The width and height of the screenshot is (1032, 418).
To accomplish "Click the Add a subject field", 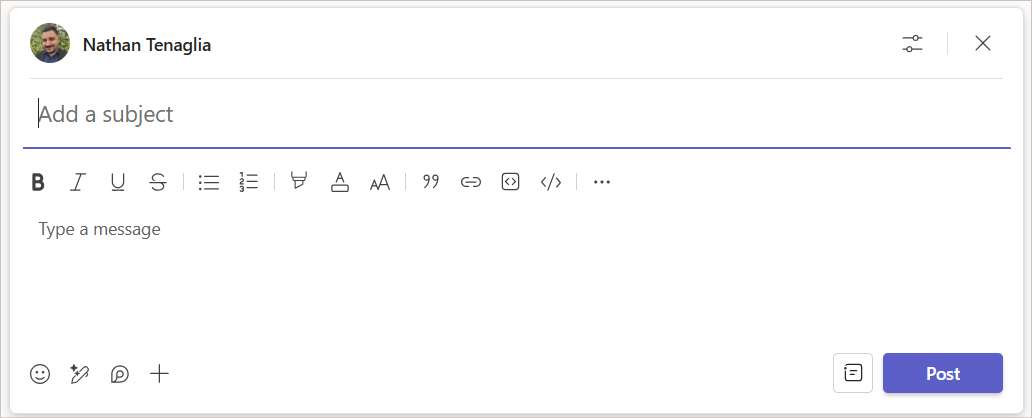I will click(517, 115).
